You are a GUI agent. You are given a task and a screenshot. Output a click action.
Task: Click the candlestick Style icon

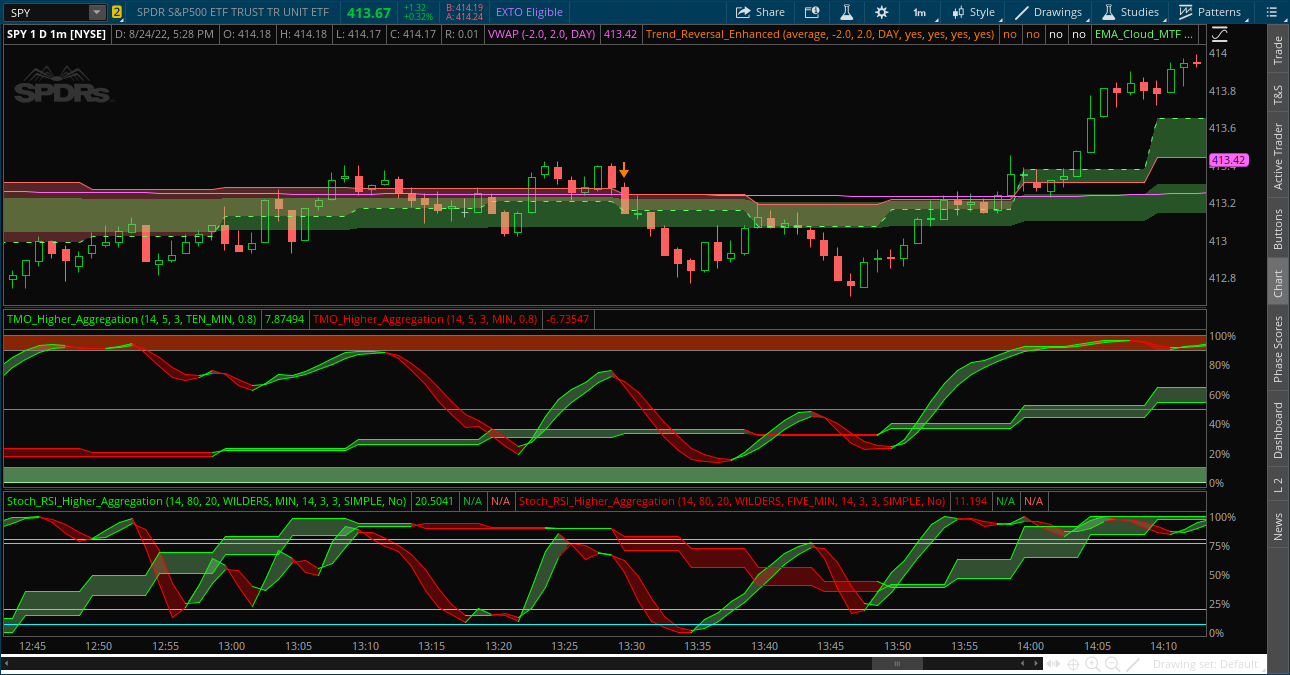[x=957, y=12]
